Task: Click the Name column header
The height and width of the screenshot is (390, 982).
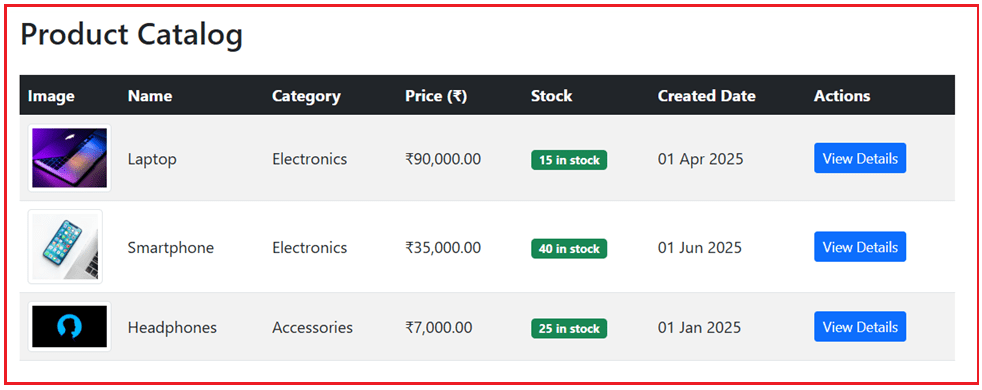Action: click(150, 96)
